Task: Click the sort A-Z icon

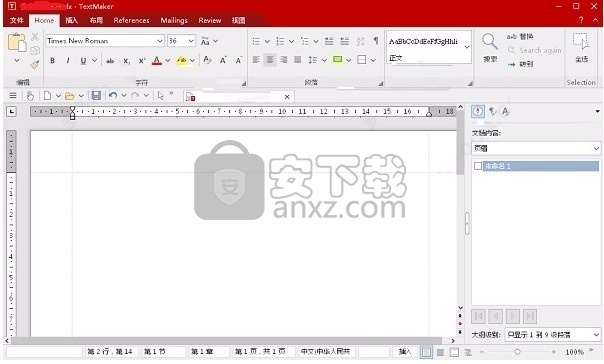Action: pyautogui.click(x=361, y=41)
